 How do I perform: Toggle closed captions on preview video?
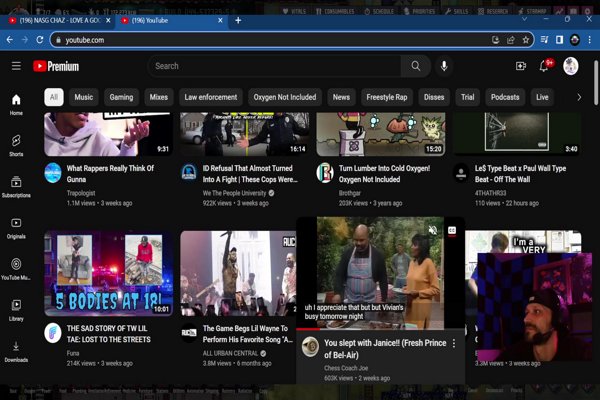coord(452,230)
